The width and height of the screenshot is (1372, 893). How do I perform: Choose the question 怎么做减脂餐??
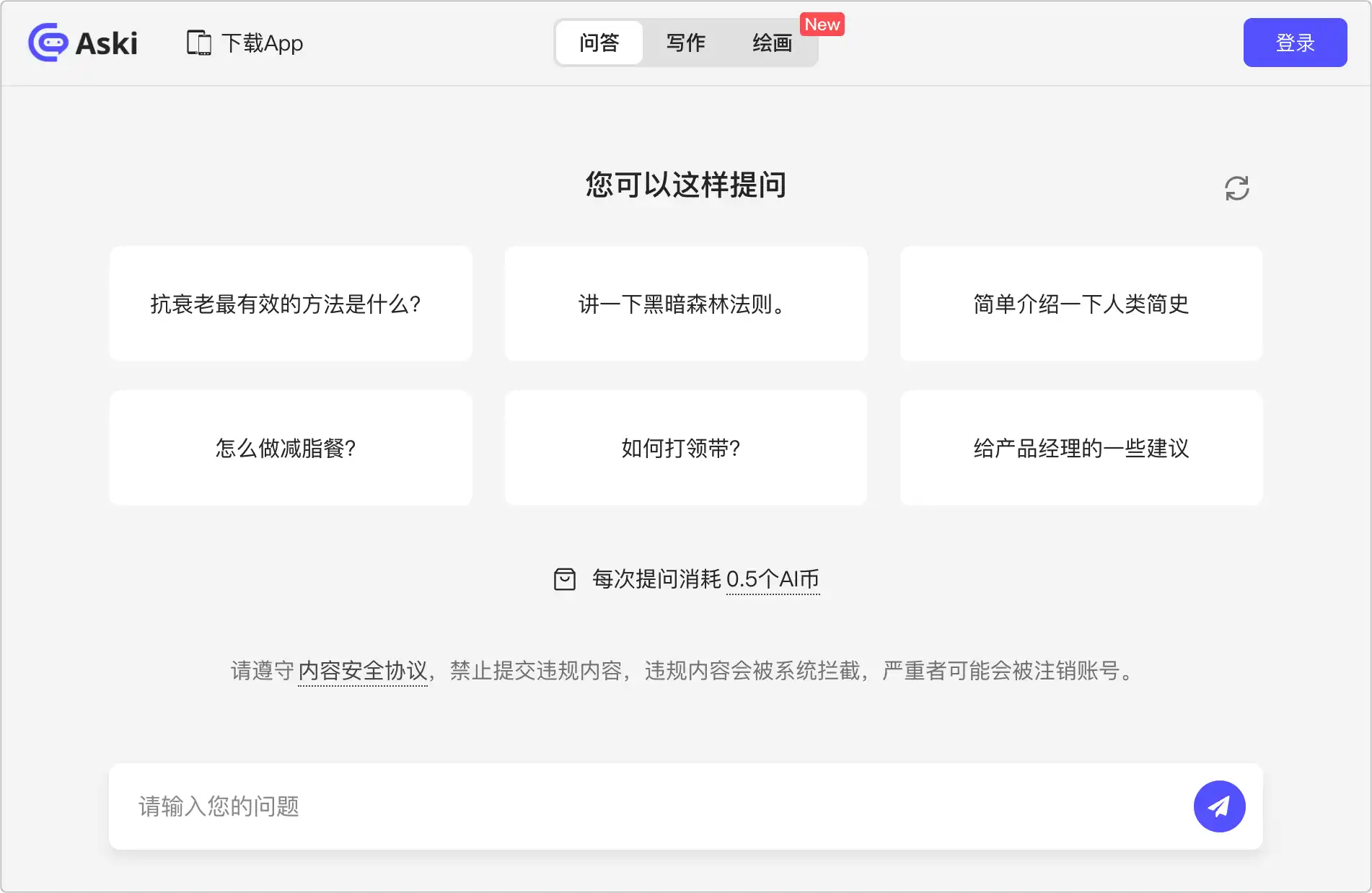click(291, 448)
